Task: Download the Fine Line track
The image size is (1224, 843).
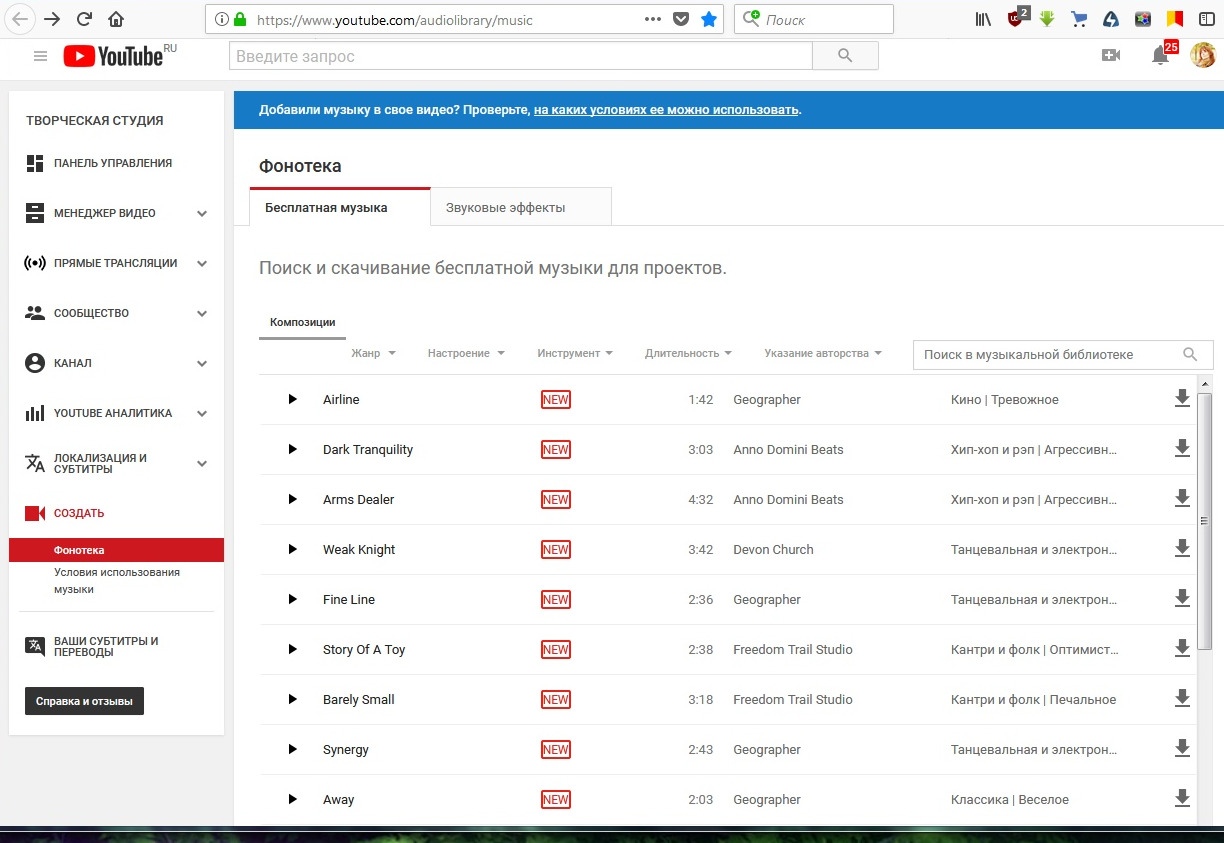Action: (1182, 599)
